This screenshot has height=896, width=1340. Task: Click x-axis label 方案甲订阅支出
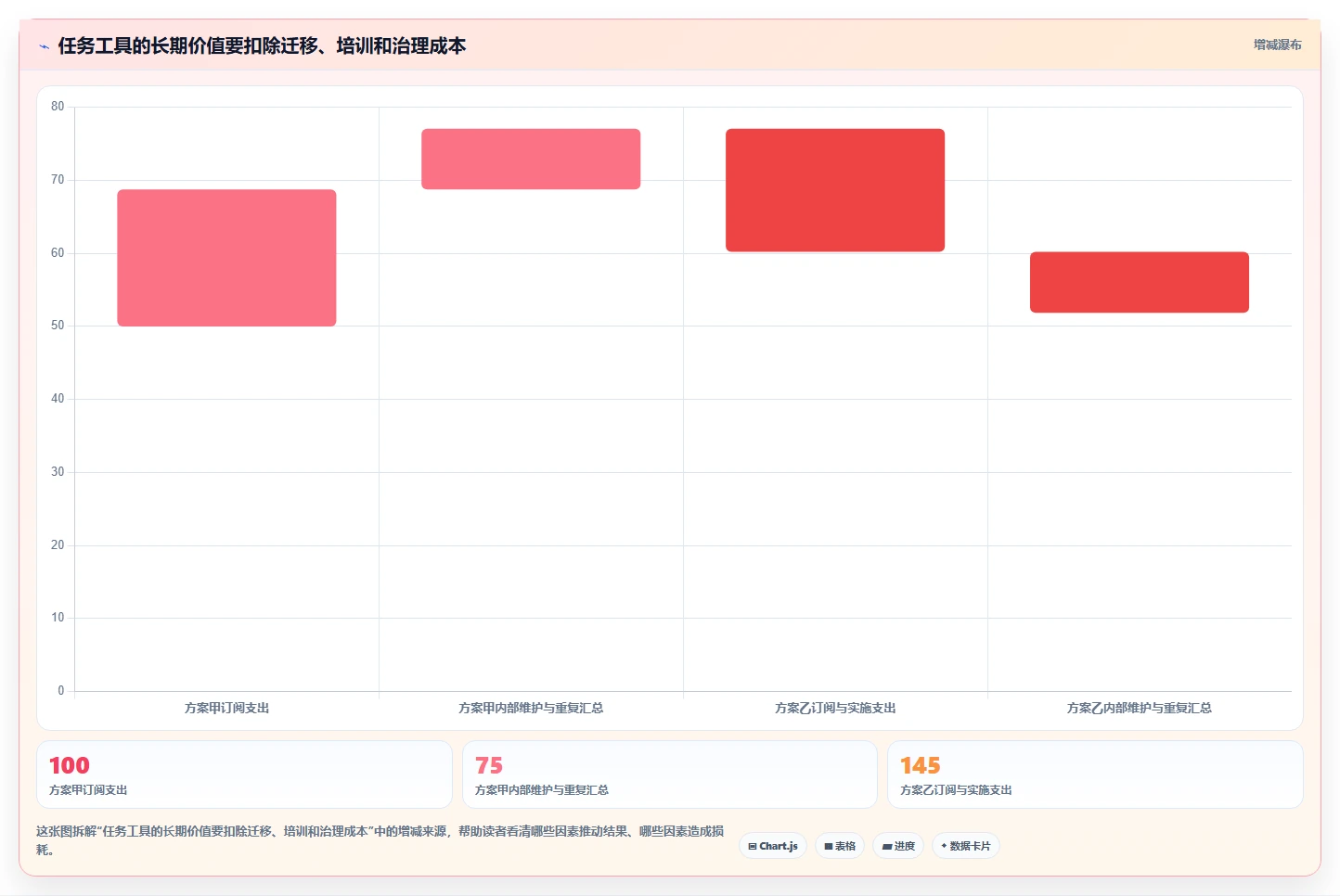coord(226,708)
